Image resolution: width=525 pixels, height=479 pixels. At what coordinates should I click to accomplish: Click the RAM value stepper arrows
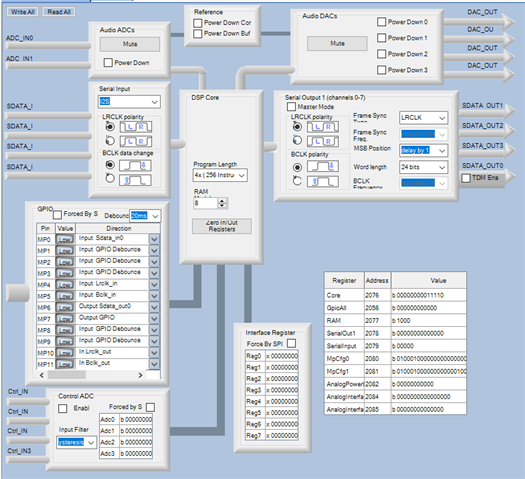tap(222, 203)
